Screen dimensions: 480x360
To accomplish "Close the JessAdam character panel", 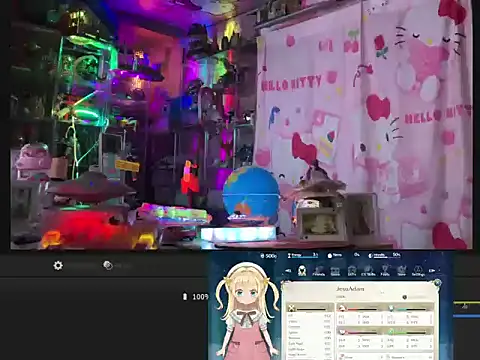I will (x=437, y=283).
